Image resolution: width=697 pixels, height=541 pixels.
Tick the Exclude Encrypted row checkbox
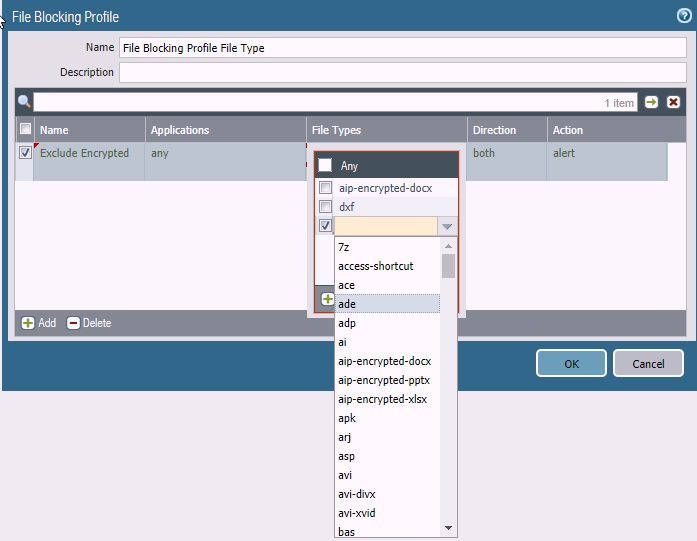coord(26,153)
